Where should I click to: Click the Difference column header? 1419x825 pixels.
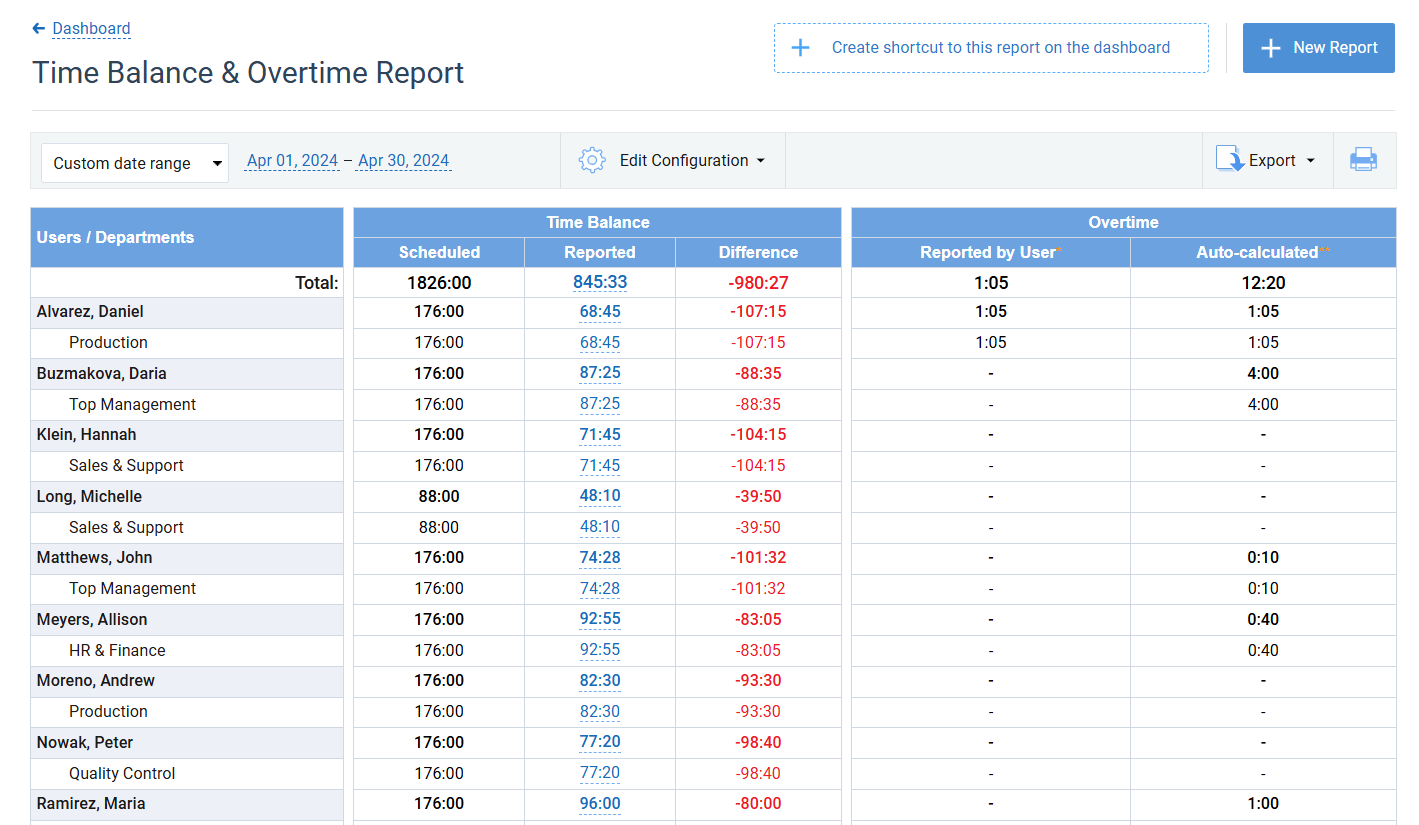(x=758, y=253)
